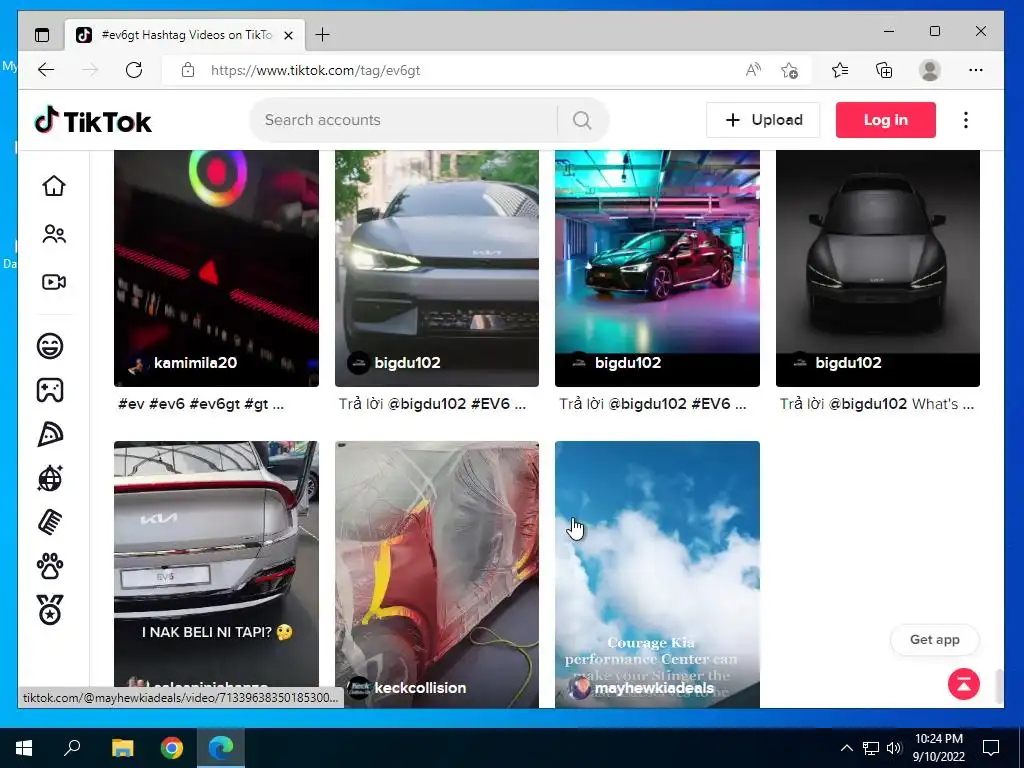Select the Gaming controller category icon
This screenshot has height=768, width=1024.
(50, 390)
